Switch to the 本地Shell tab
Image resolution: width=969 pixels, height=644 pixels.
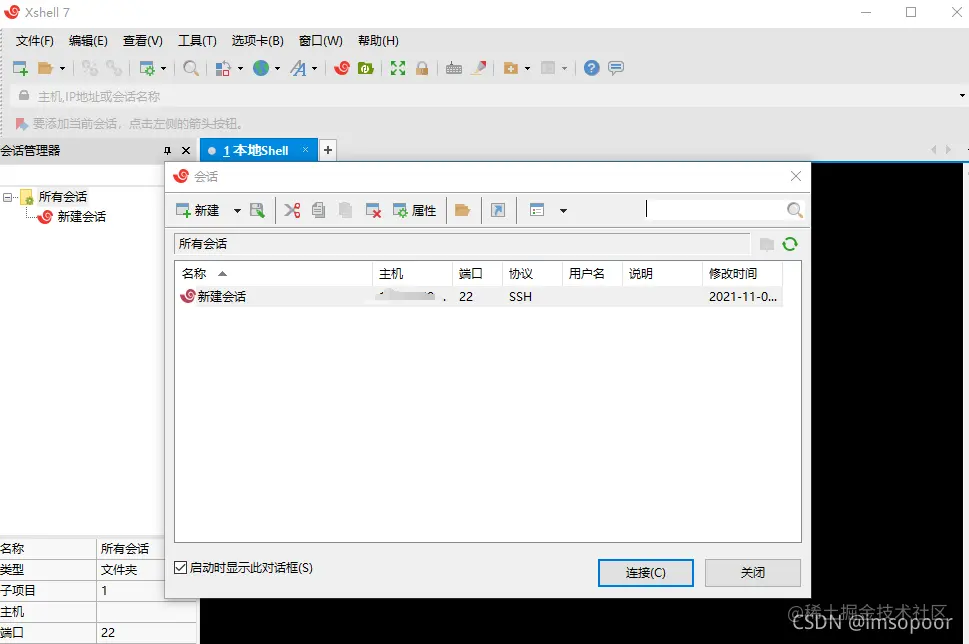[x=255, y=149]
